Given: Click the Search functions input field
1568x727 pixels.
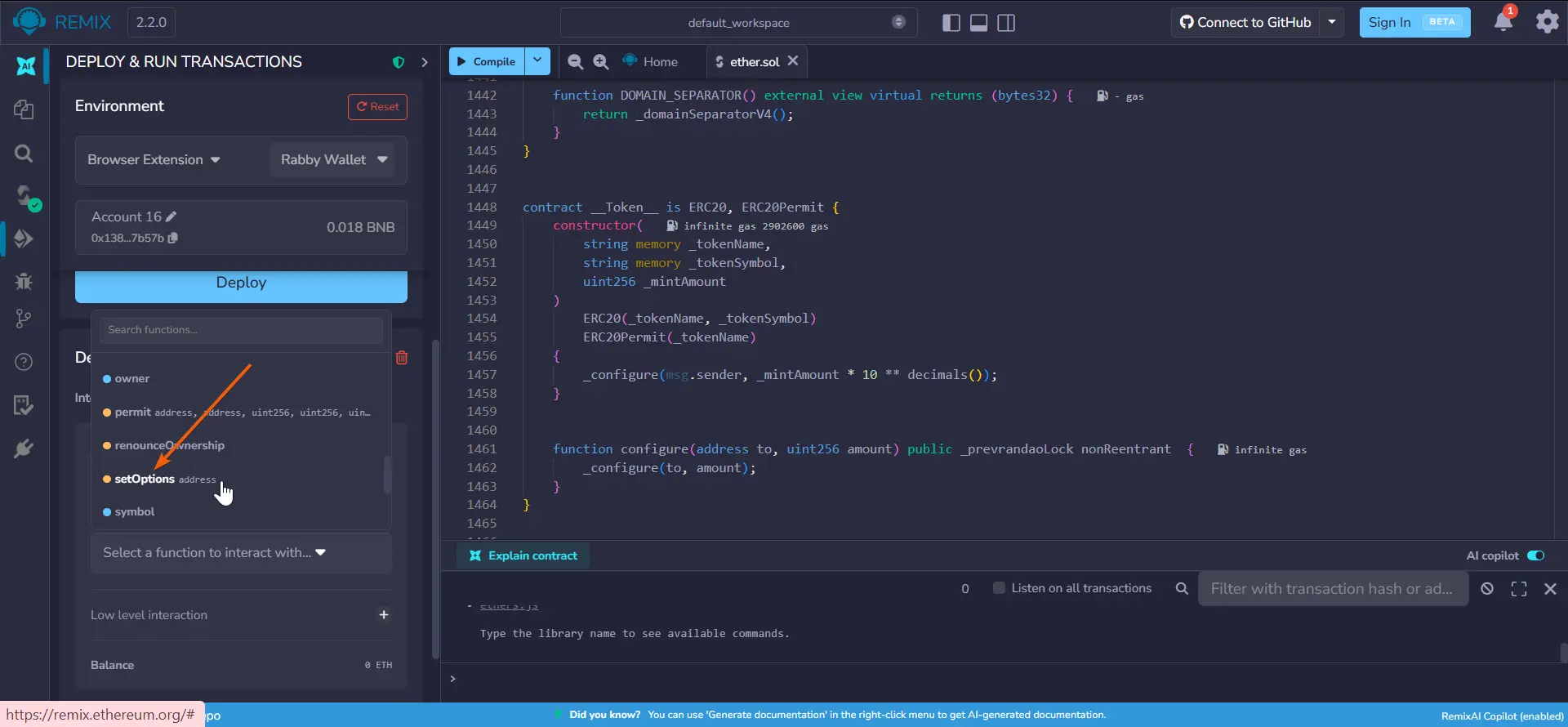Looking at the screenshot, I should click(242, 330).
